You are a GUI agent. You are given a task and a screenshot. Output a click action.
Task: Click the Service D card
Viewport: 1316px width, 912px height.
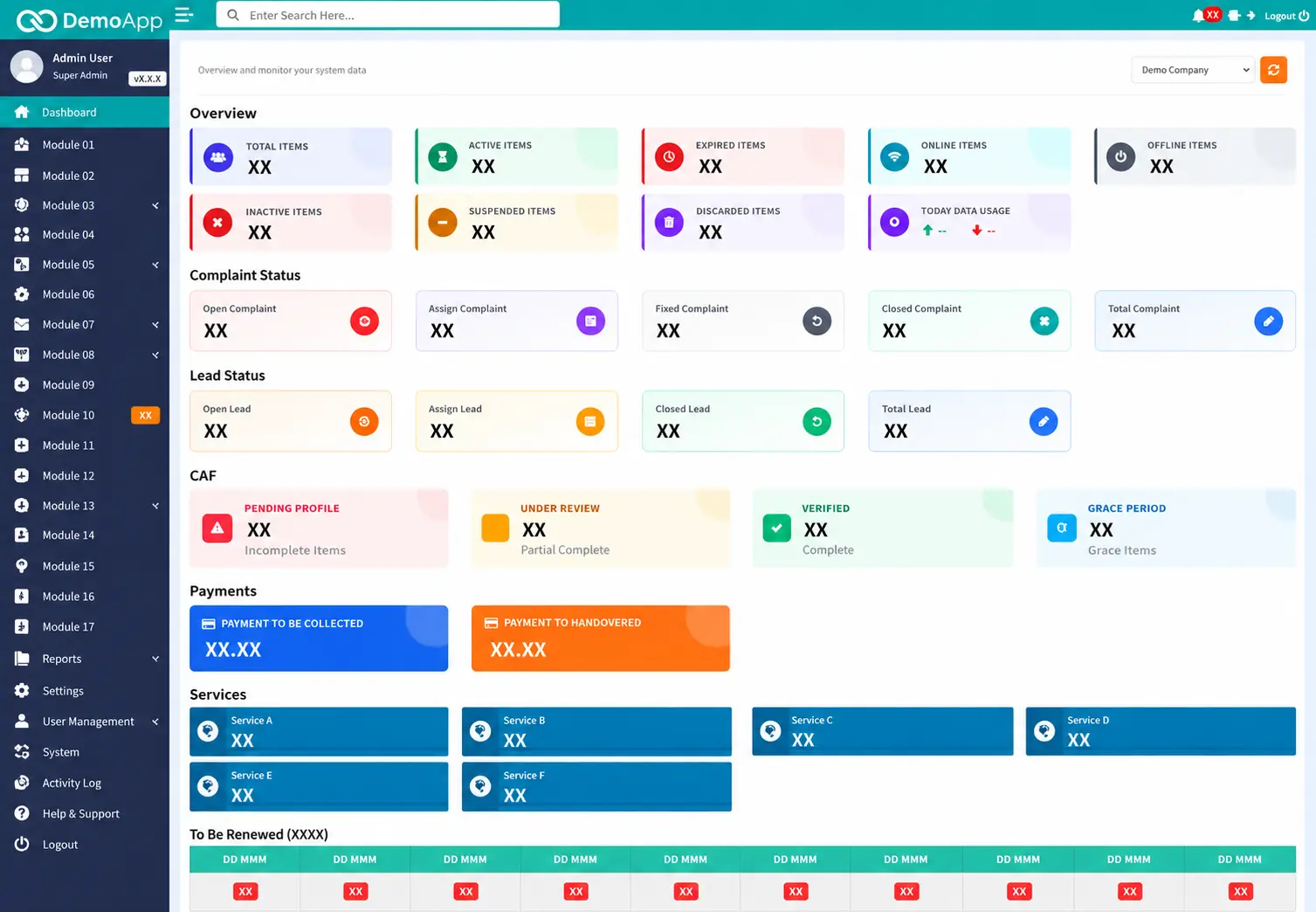1161,731
